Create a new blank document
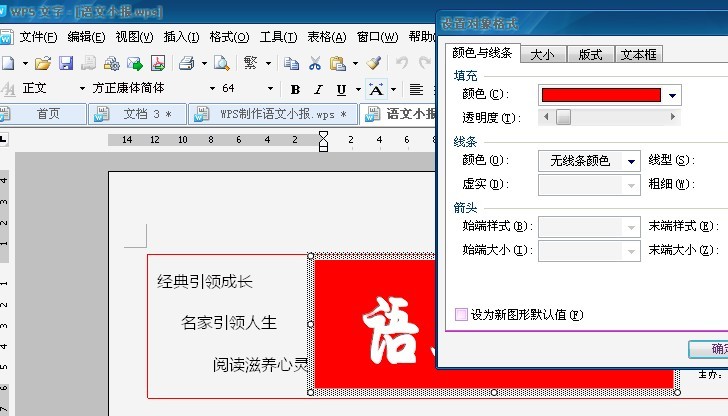728x416 pixels. tap(7, 63)
